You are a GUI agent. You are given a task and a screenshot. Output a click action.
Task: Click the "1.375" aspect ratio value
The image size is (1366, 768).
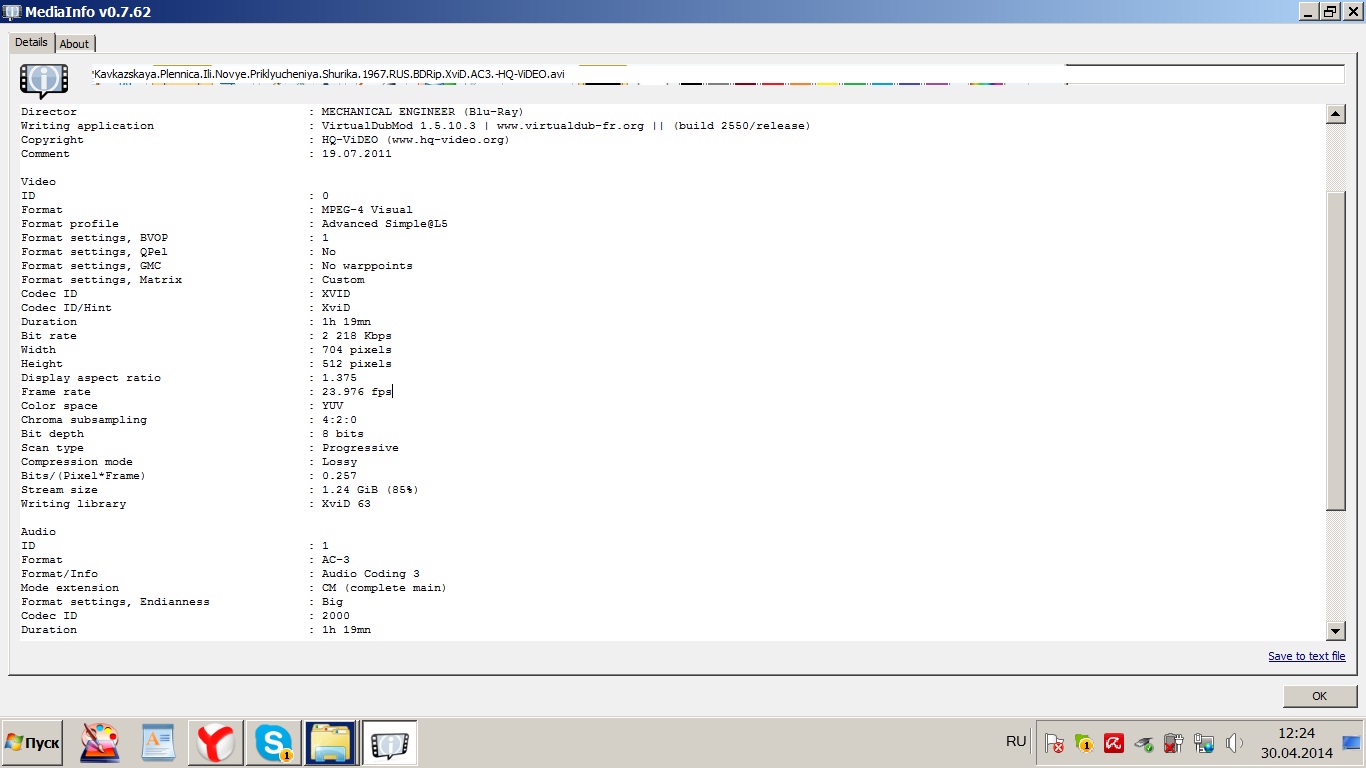pyautogui.click(x=339, y=378)
